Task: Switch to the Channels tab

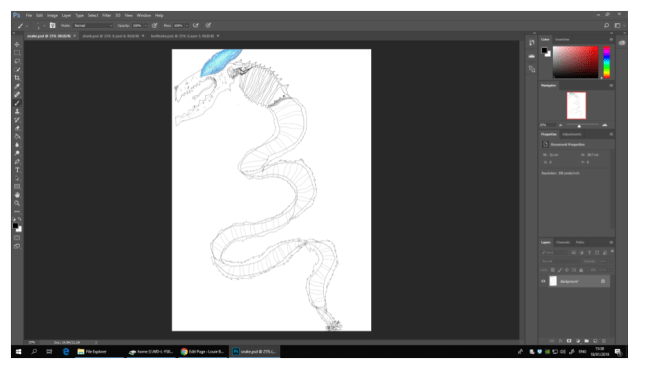Action: click(x=563, y=242)
